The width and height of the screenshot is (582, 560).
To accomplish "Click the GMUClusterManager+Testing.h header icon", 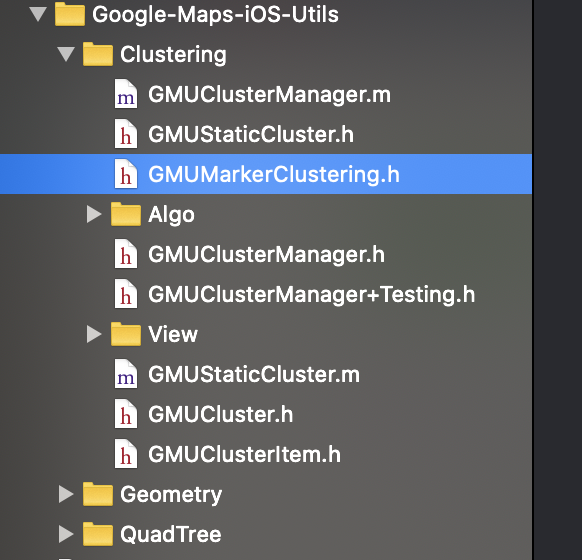I will [126, 294].
